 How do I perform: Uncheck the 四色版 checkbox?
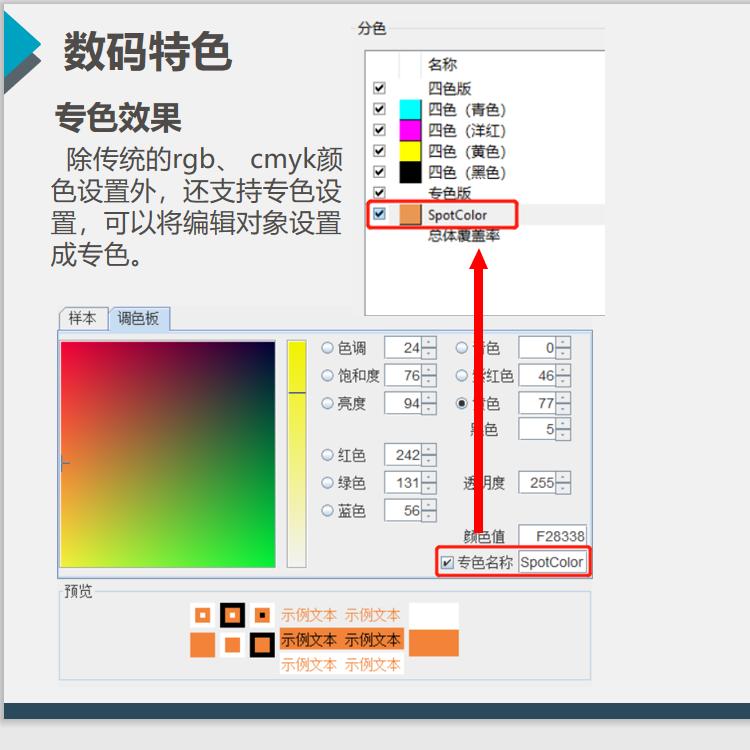pyautogui.click(x=379, y=89)
